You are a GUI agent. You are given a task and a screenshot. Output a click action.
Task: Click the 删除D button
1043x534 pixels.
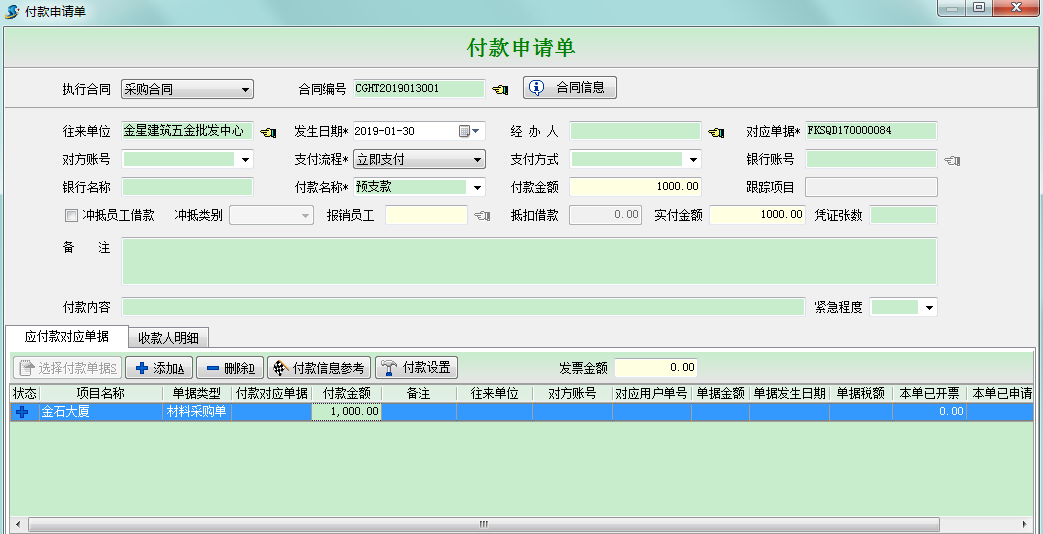[230, 367]
